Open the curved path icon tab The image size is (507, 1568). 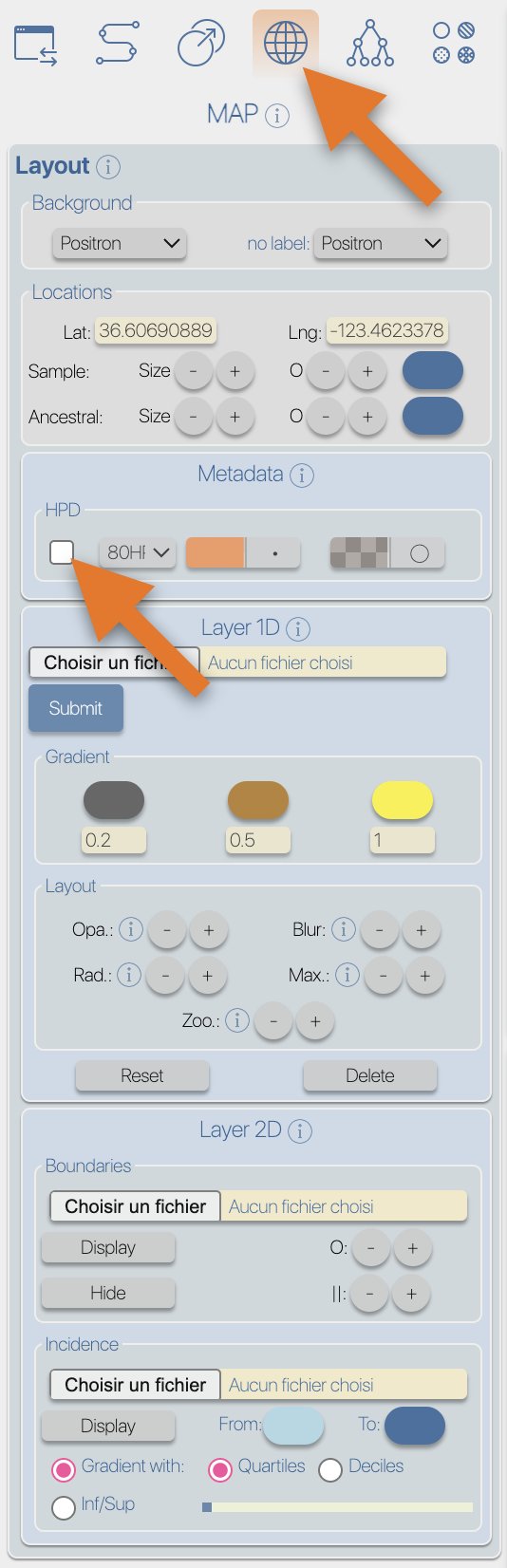click(x=118, y=44)
